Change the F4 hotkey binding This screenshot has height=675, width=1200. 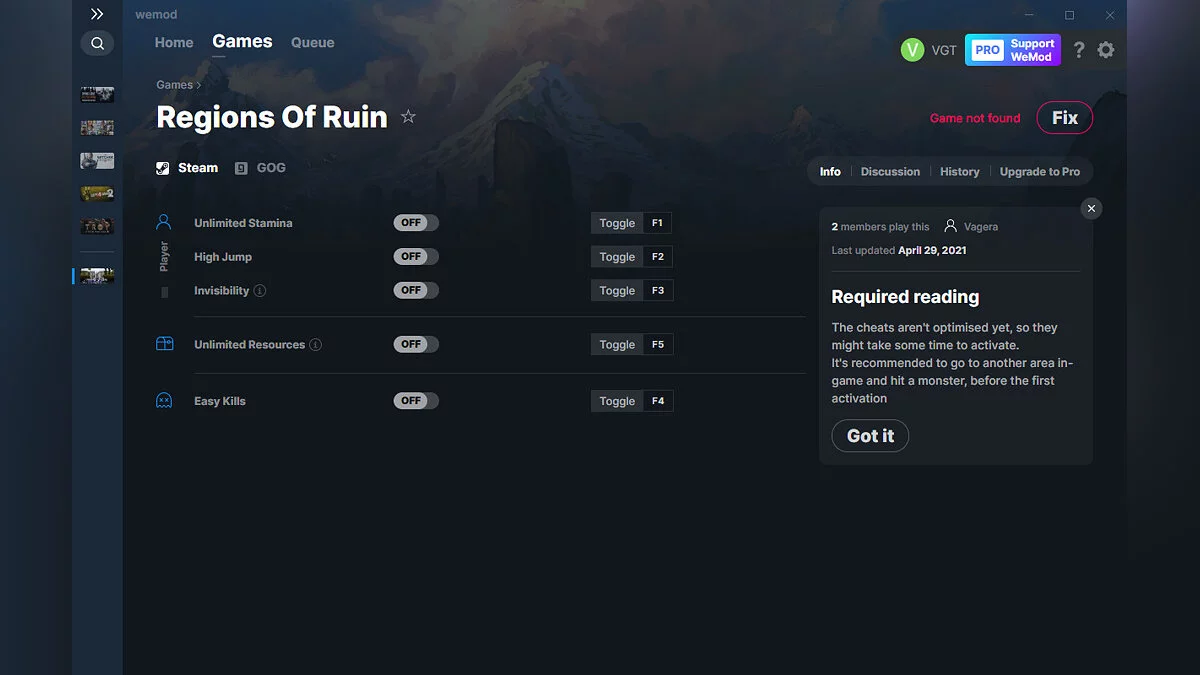(658, 401)
